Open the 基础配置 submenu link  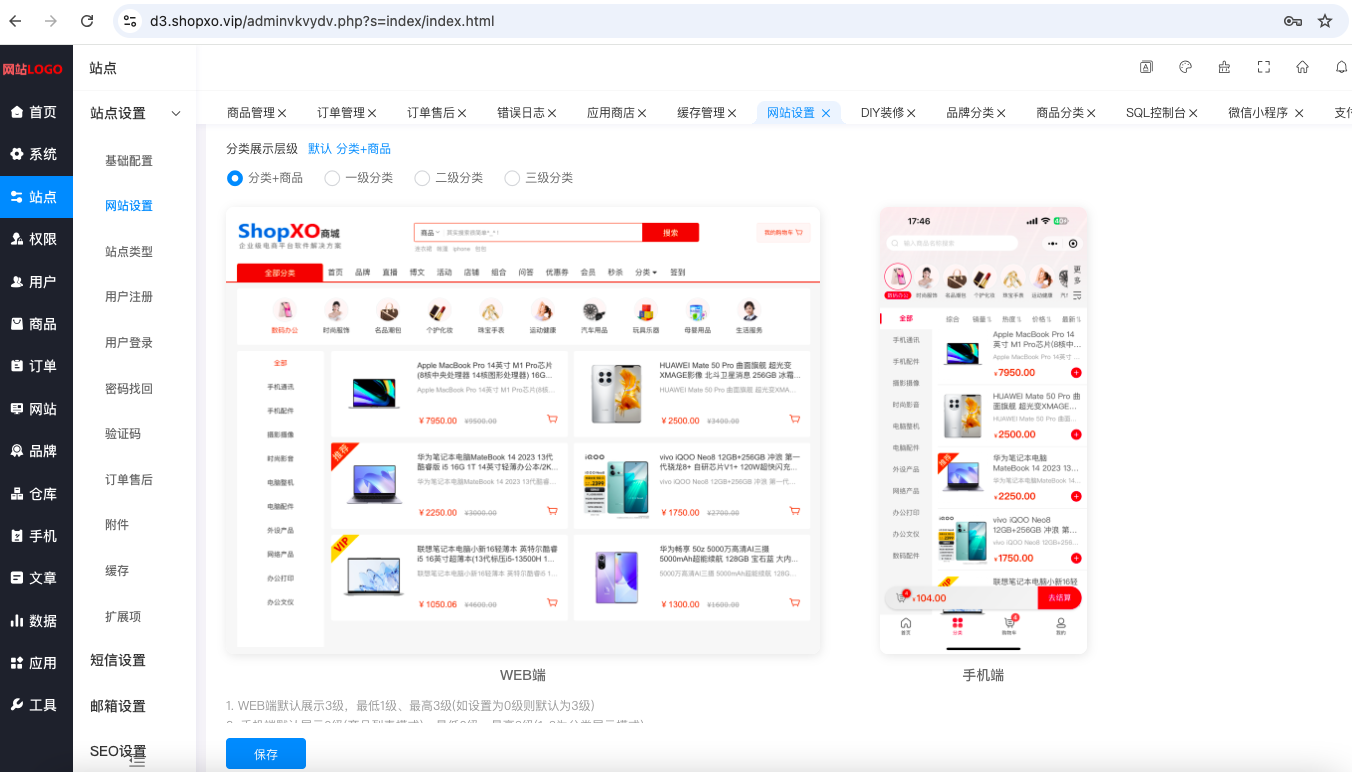click(129, 160)
